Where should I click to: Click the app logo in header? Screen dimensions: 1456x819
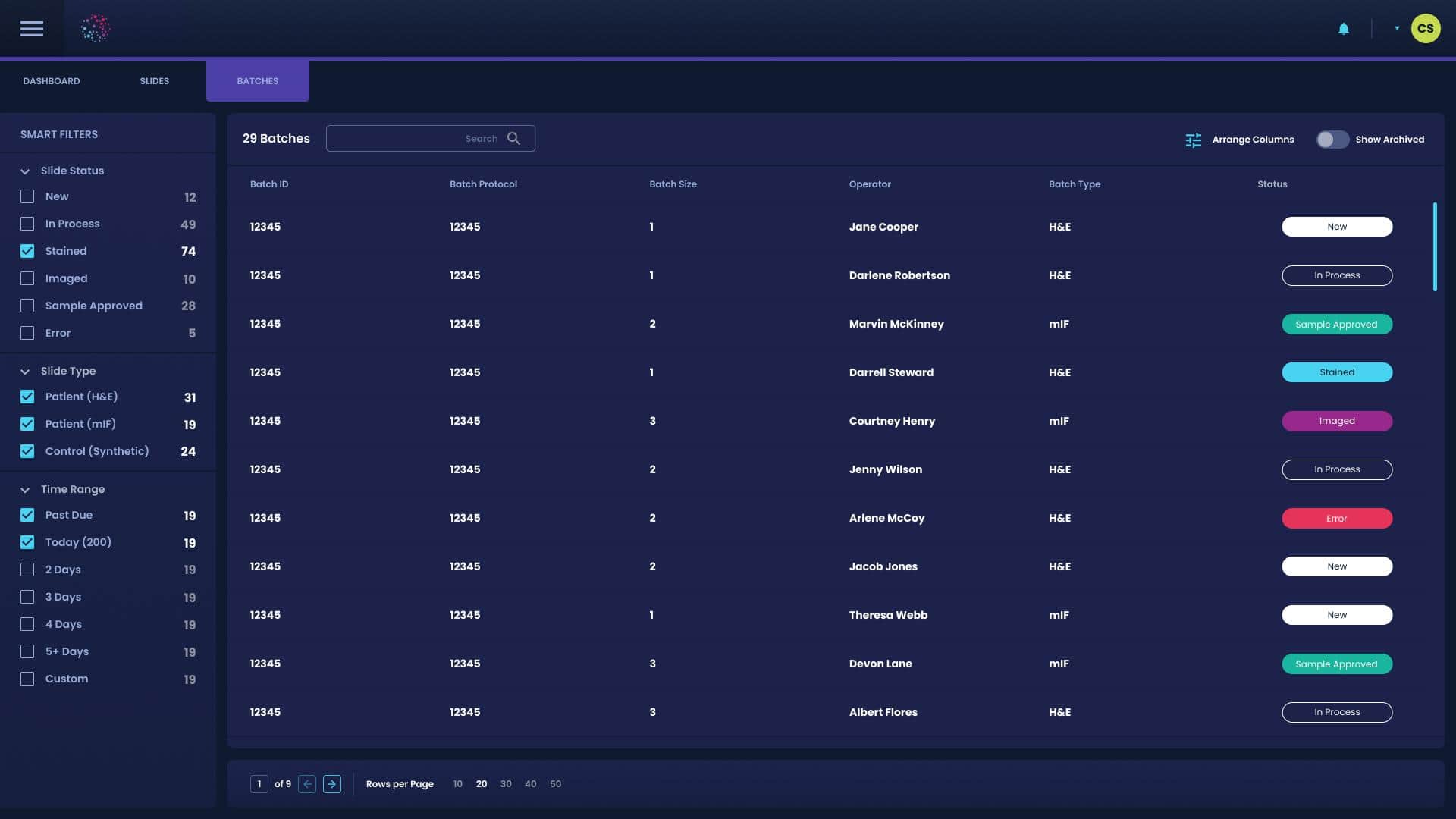[x=96, y=29]
